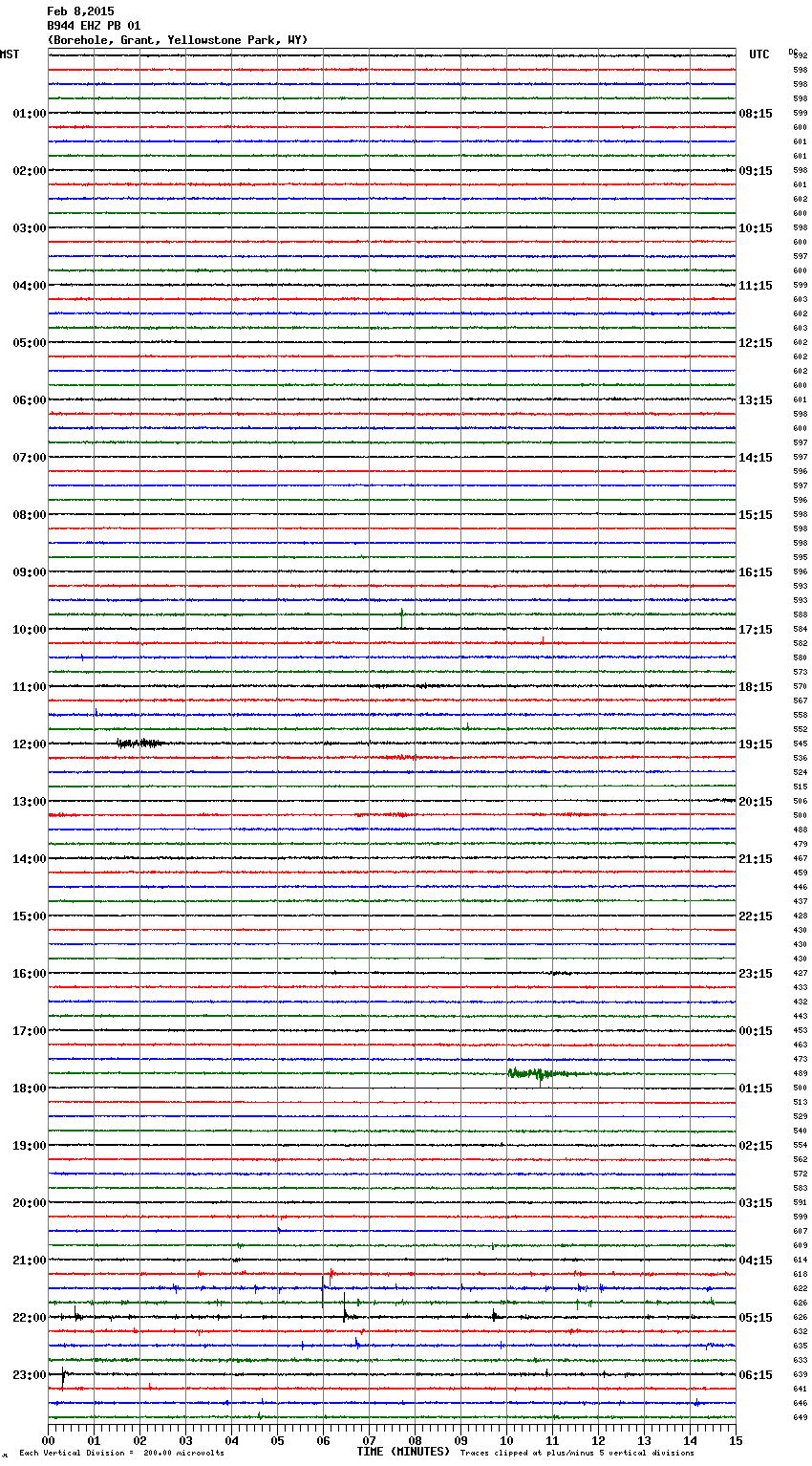Click the 14:15 UTC time label
Viewport: 812px width, 1466px height.
point(756,458)
